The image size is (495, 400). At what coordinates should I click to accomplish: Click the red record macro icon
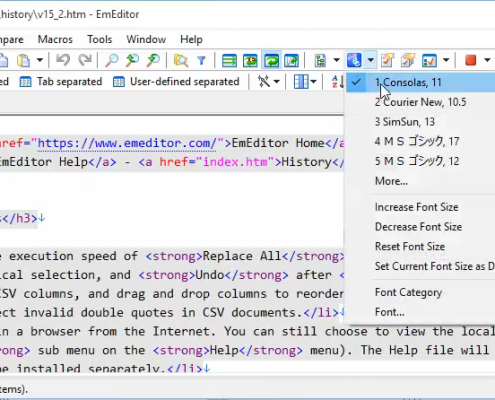471,60
